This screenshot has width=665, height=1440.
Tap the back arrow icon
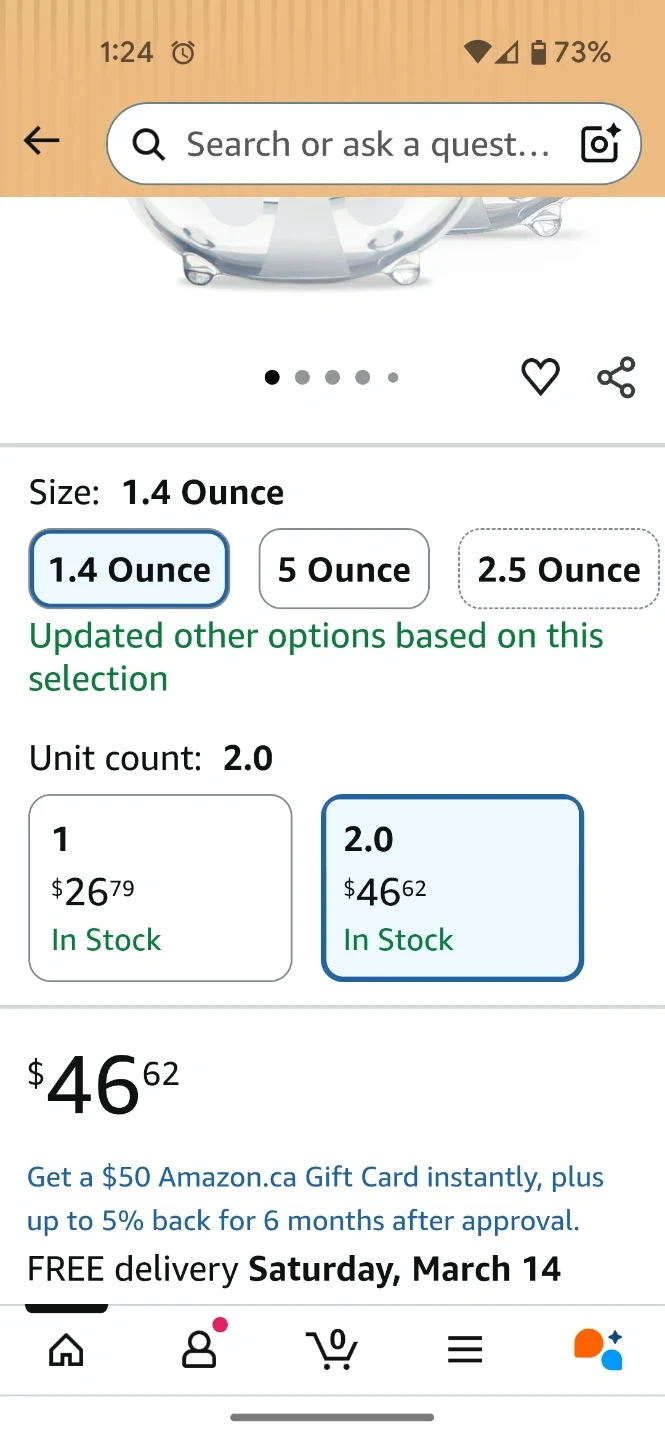click(42, 142)
